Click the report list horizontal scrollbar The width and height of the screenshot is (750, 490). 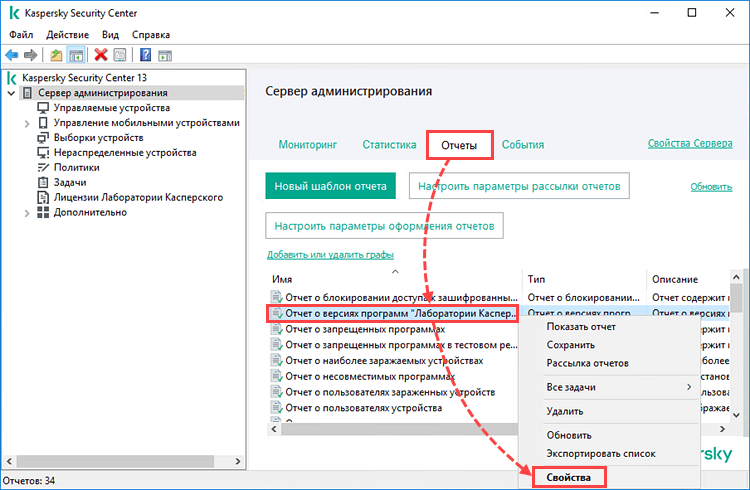[x=399, y=429]
